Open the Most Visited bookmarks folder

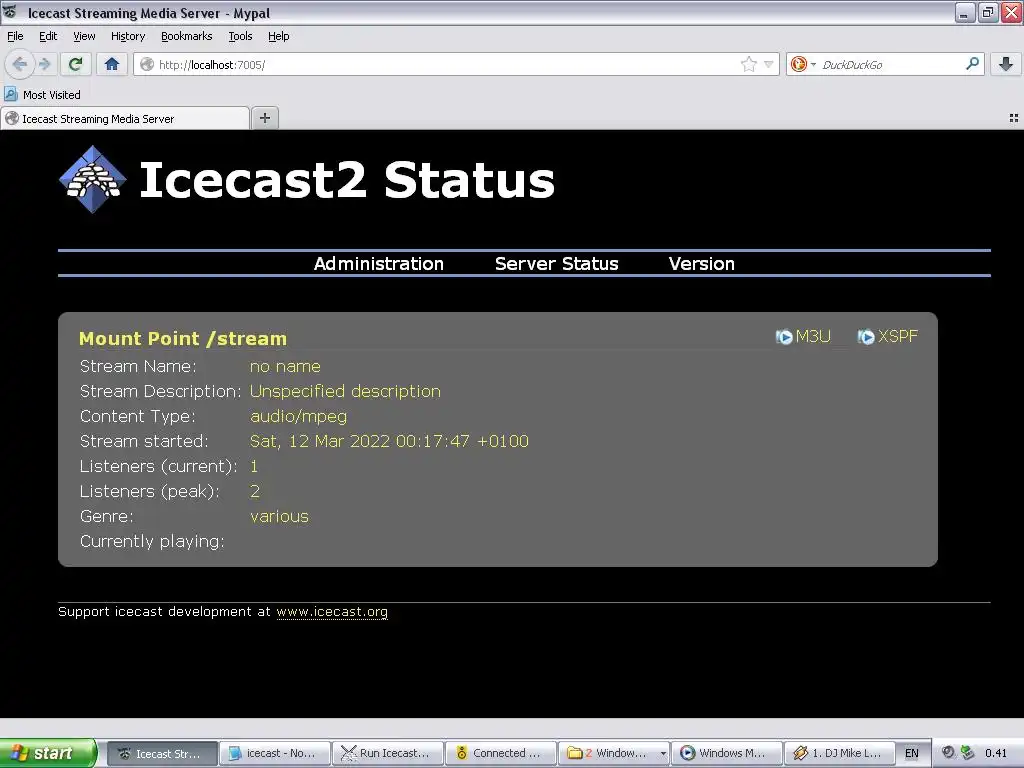coord(42,95)
